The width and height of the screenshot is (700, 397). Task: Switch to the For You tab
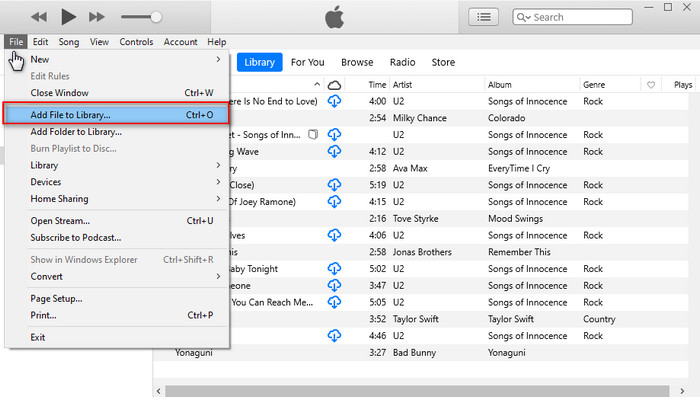tap(308, 62)
